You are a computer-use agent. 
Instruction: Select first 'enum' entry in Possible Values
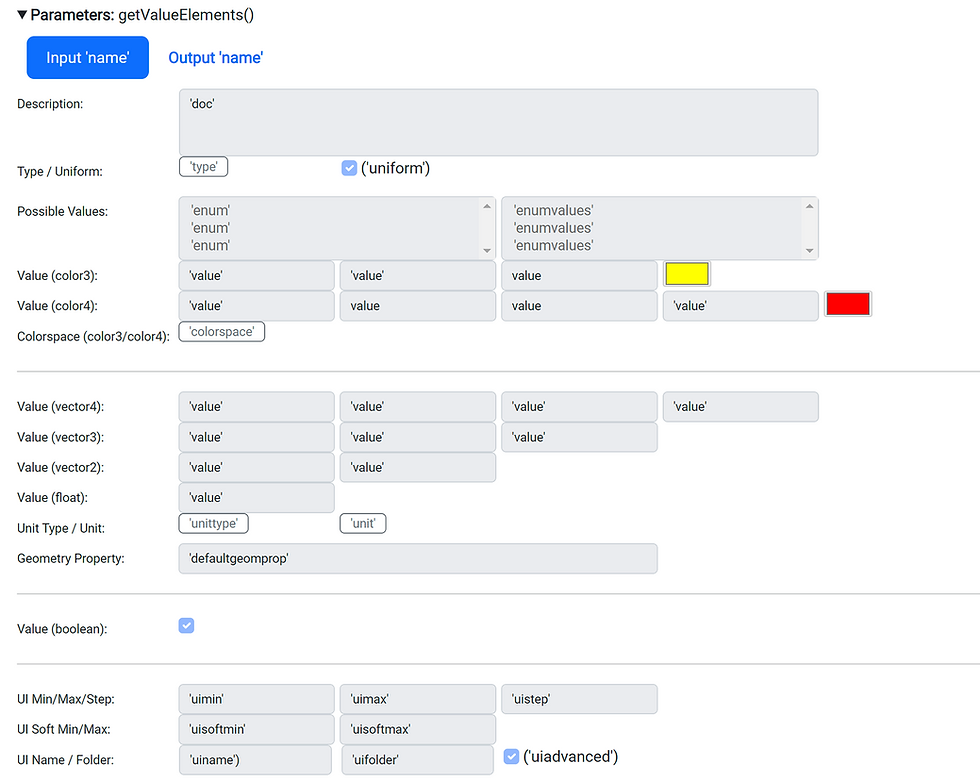(x=211, y=211)
